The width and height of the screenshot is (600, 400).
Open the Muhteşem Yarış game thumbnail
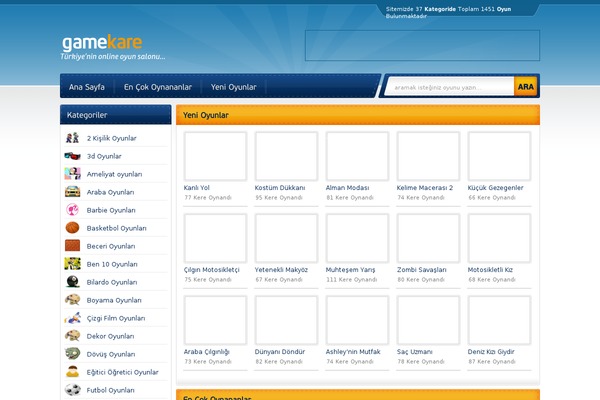(x=357, y=238)
